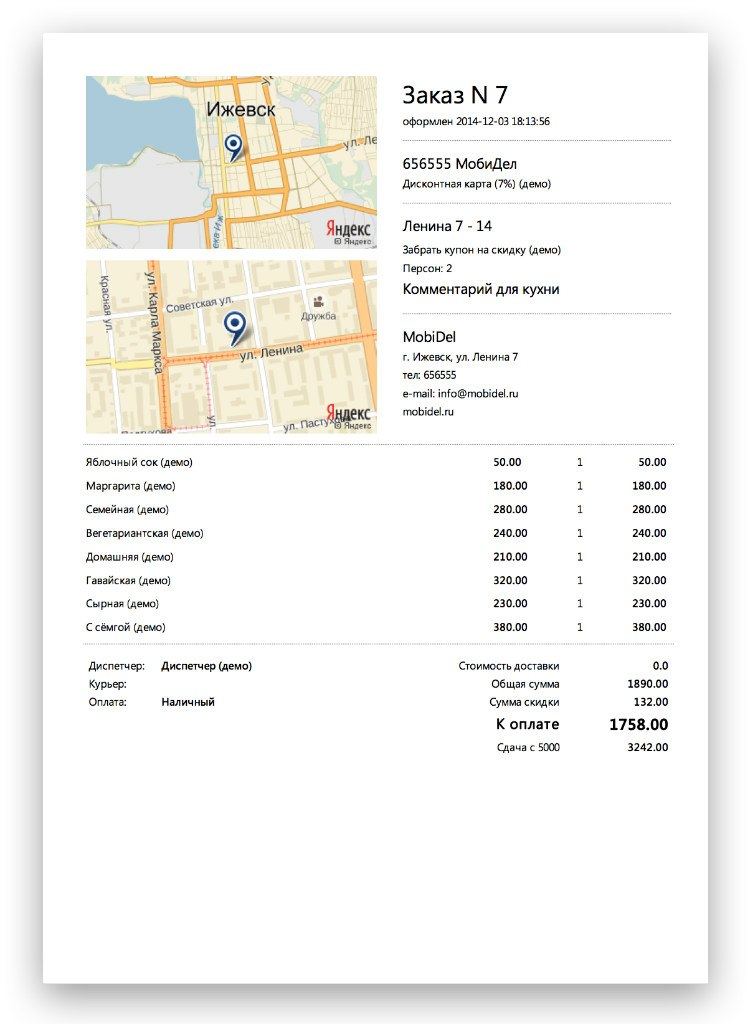Select Семейная row total 280.00
The height and width of the screenshot is (1024, 749).
click(649, 509)
